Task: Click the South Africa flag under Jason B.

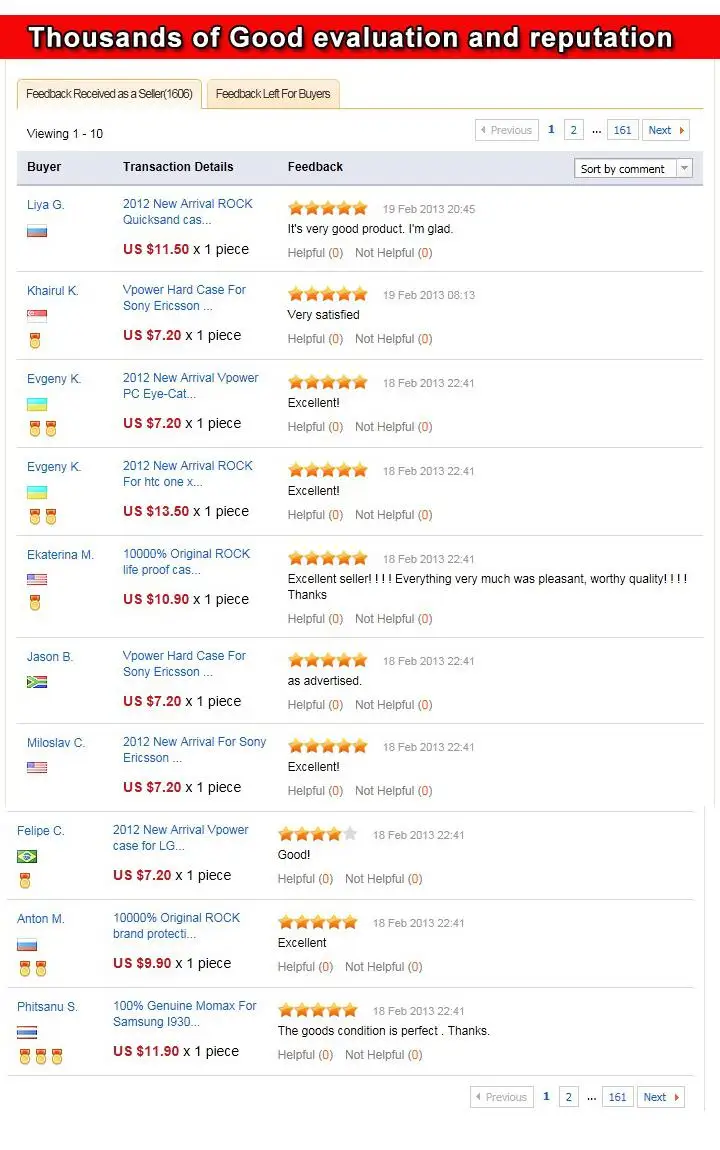Action: click(x=37, y=682)
